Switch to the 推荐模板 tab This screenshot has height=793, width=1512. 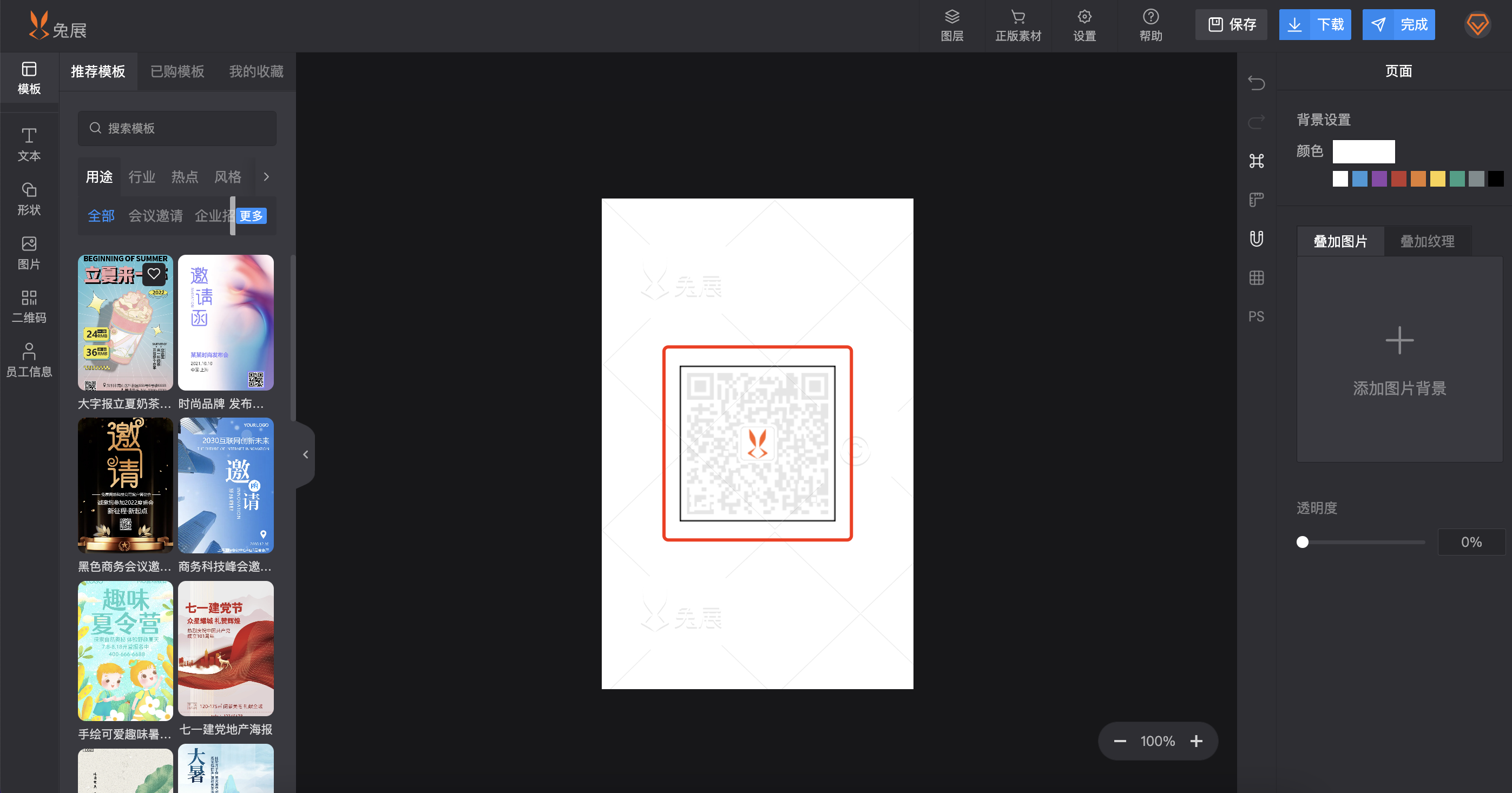point(98,71)
